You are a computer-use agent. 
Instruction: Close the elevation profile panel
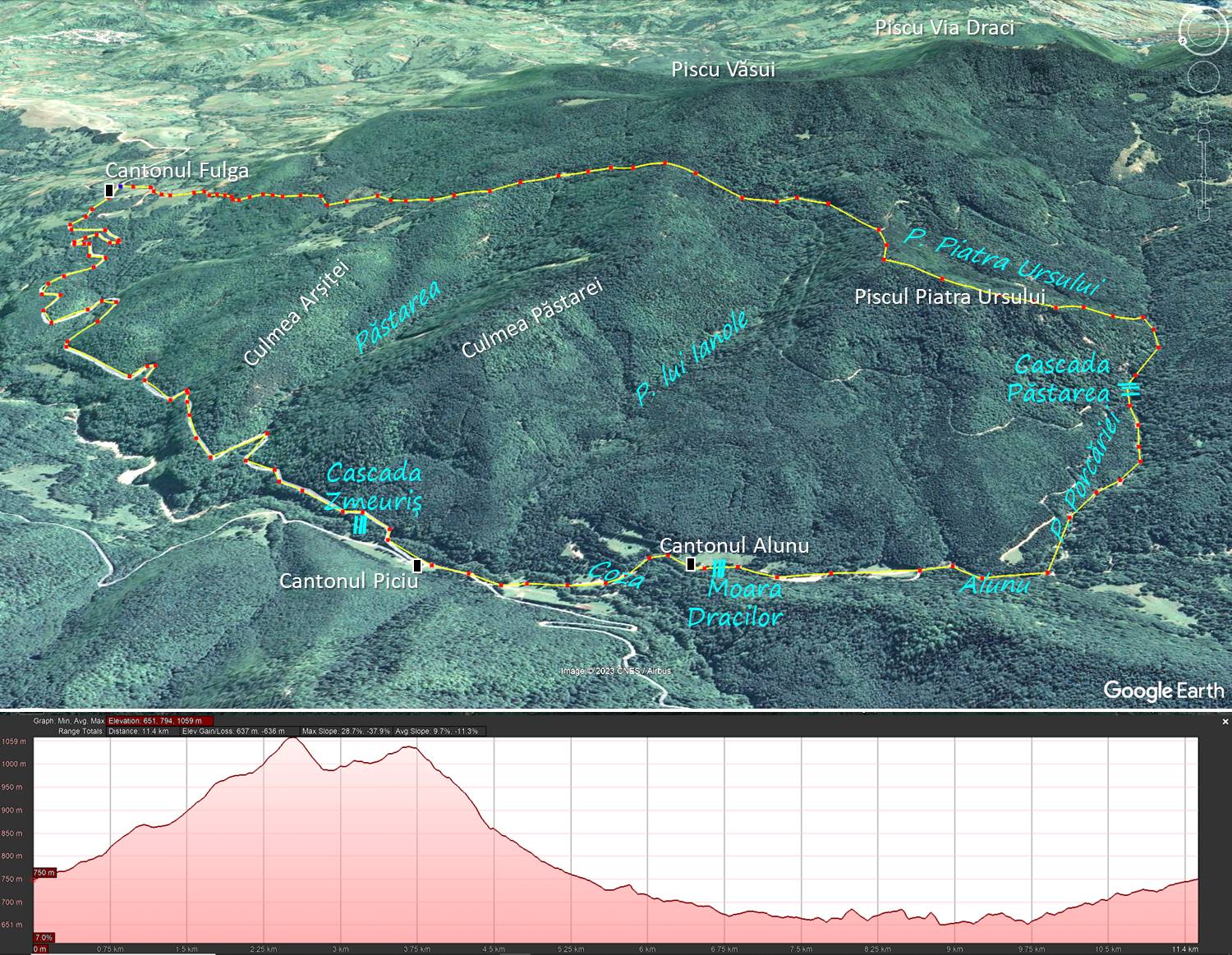click(1225, 722)
